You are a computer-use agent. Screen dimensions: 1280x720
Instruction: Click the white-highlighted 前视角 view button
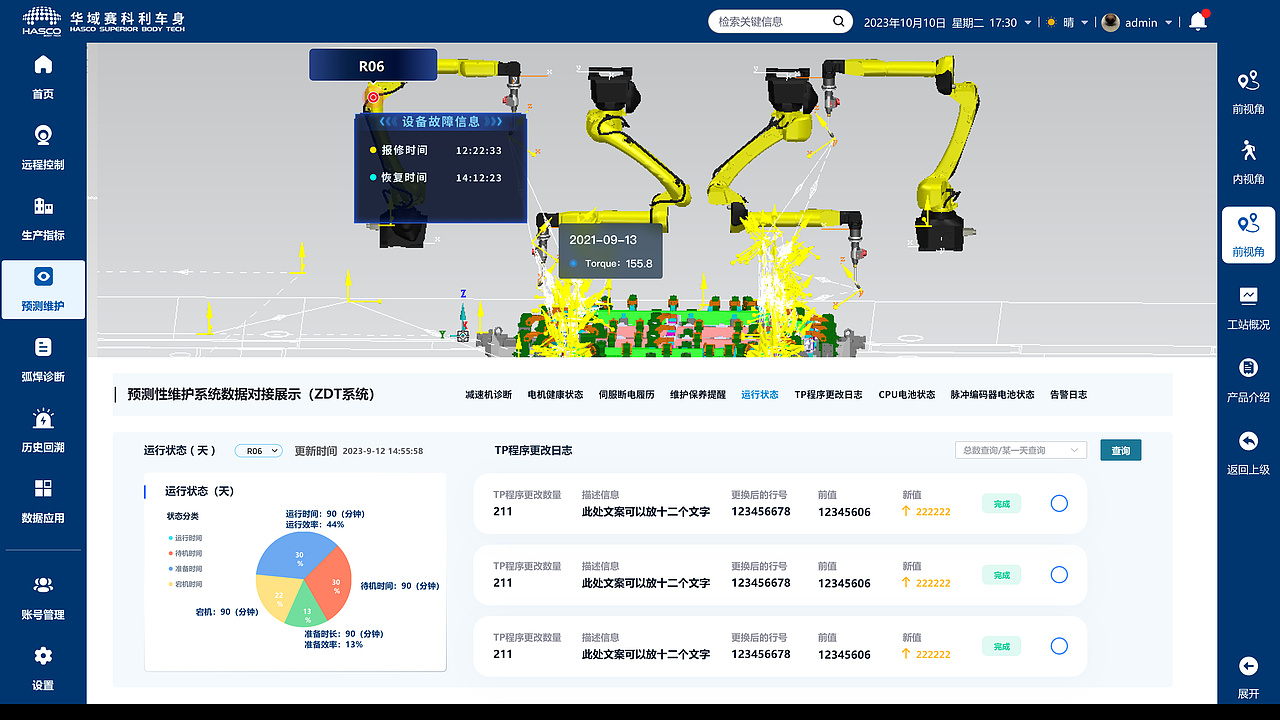[x=1248, y=235]
